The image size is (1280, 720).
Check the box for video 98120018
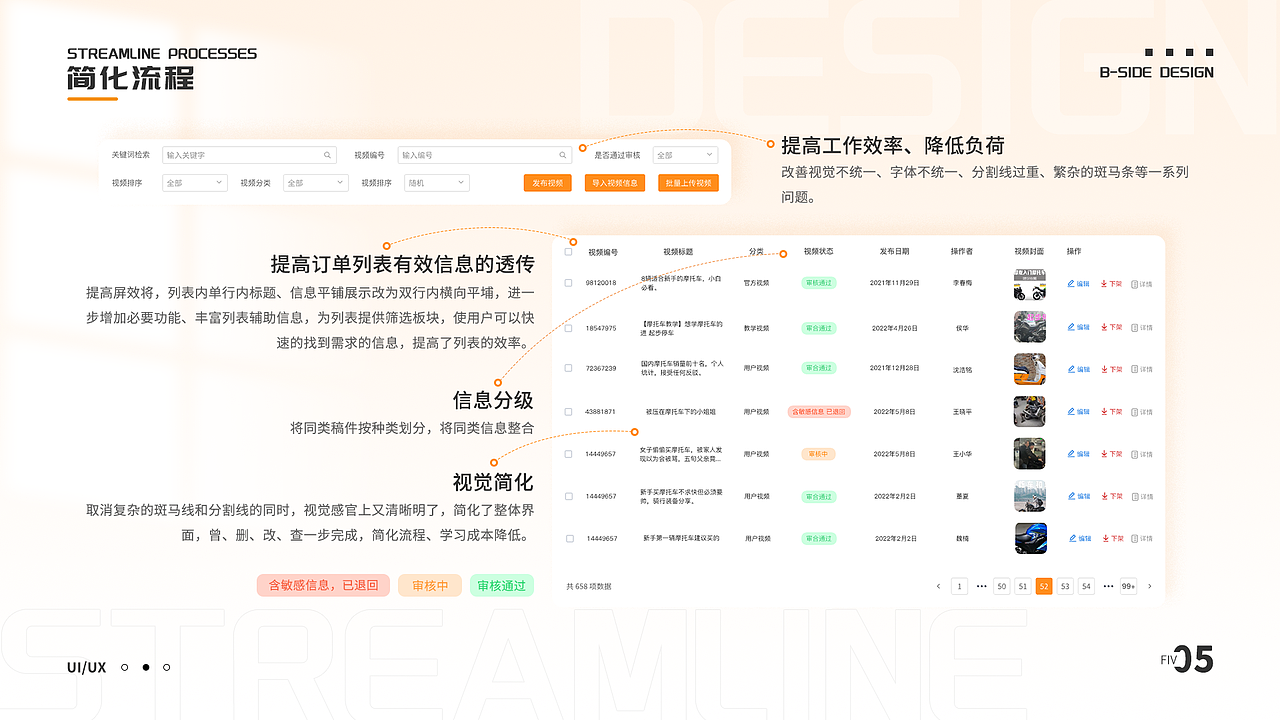click(569, 283)
